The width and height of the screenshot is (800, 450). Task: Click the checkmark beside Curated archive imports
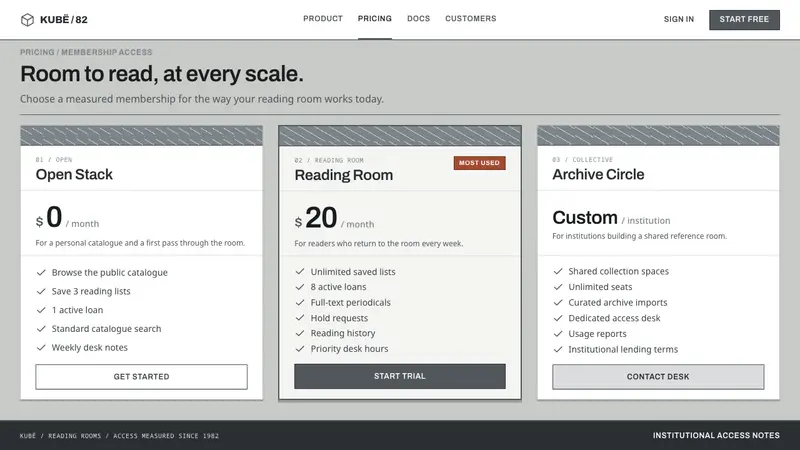(x=558, y=303)
